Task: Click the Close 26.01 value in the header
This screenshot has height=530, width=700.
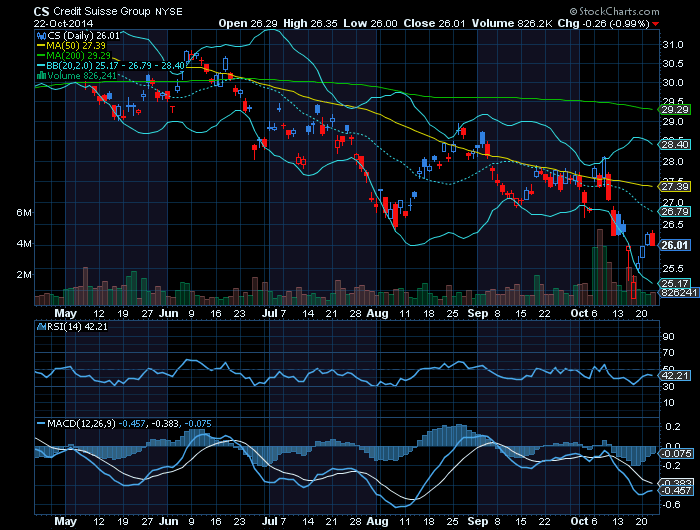Action: point(435,23)
